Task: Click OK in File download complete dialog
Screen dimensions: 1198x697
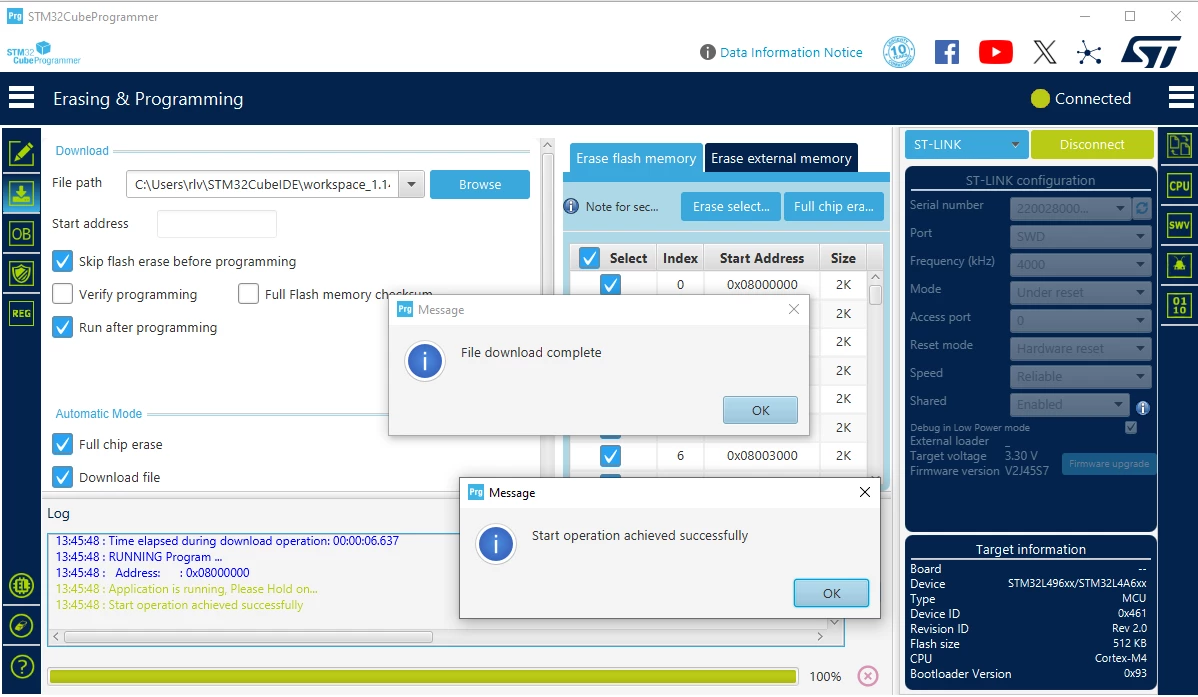Action: pyautogui.click(x=760, y=410)
